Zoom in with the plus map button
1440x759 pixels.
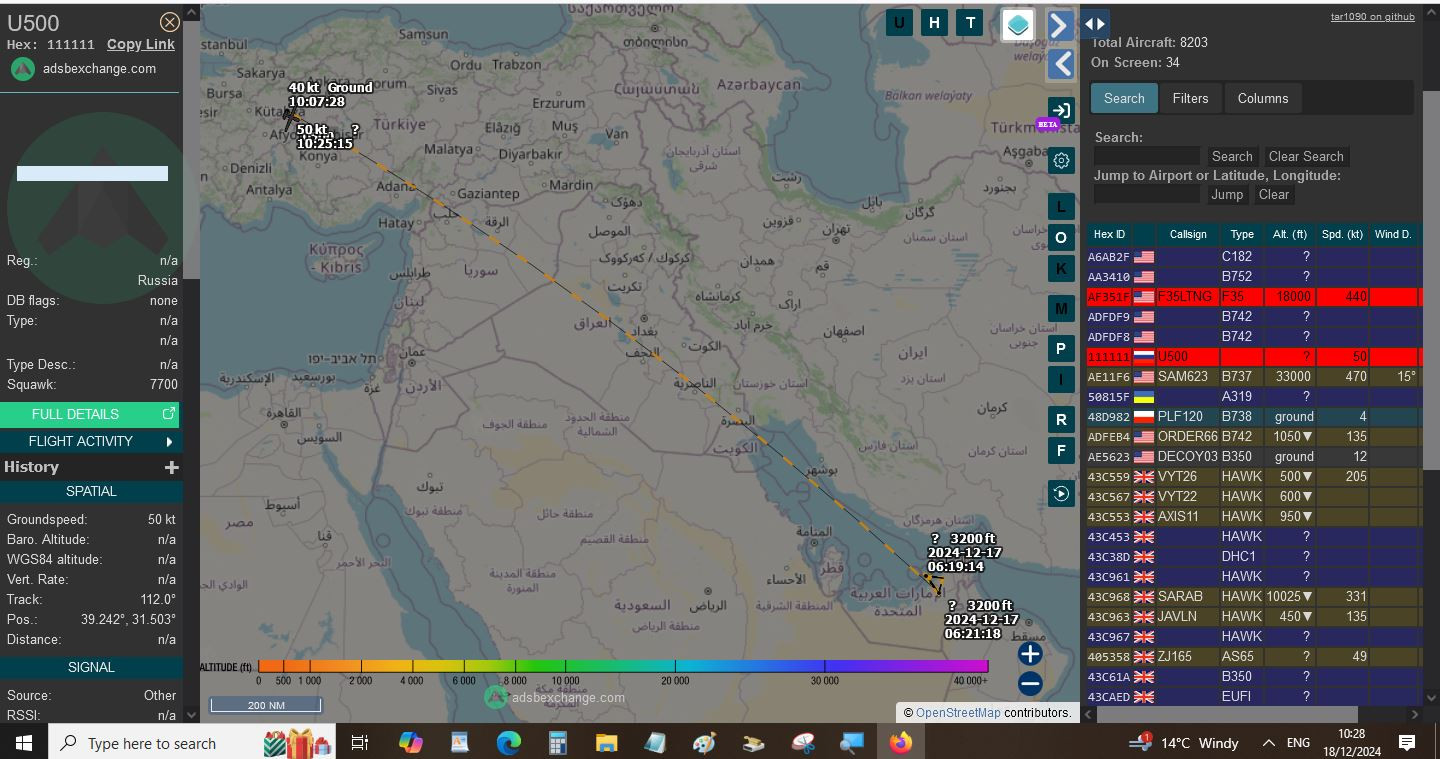1030,654
